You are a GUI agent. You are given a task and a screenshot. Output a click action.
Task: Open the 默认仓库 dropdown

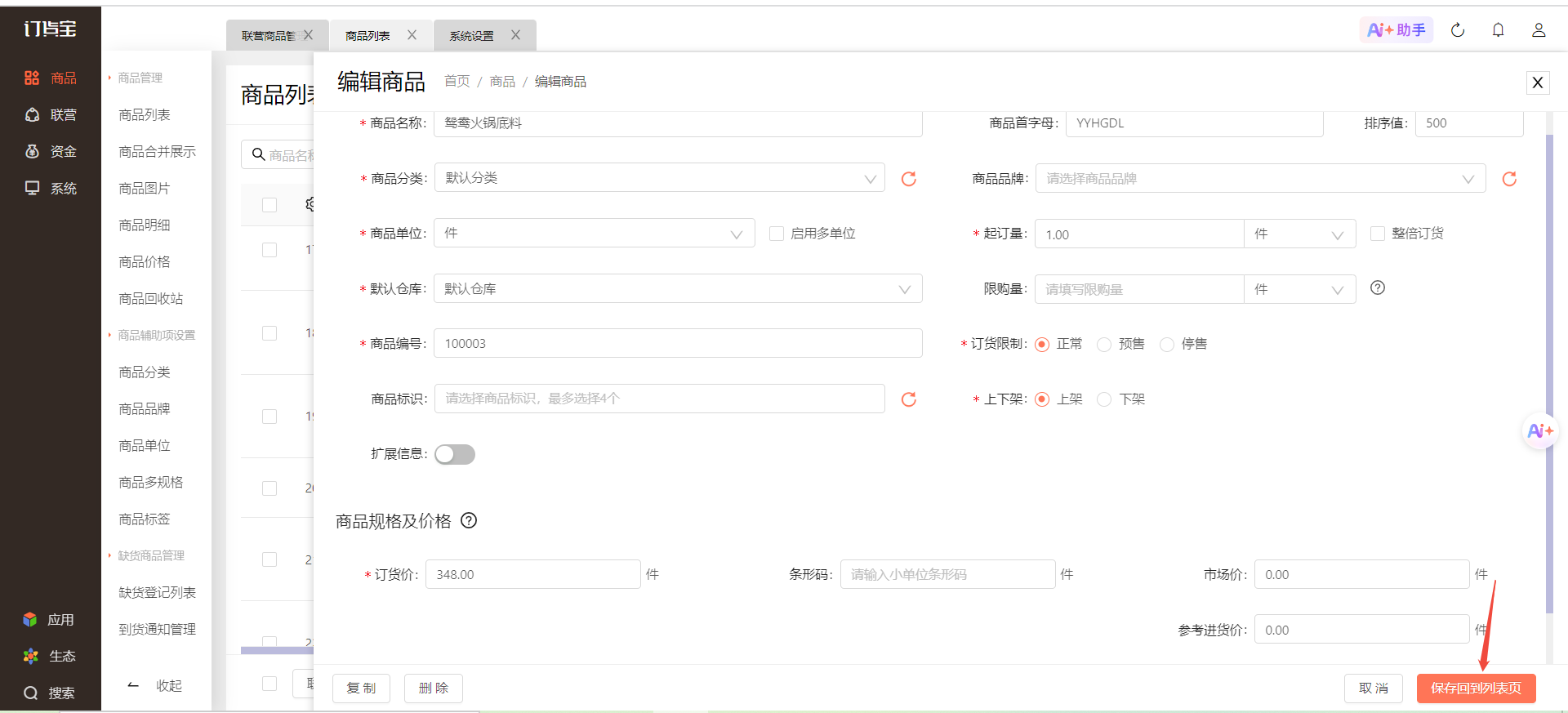[678, 288]
